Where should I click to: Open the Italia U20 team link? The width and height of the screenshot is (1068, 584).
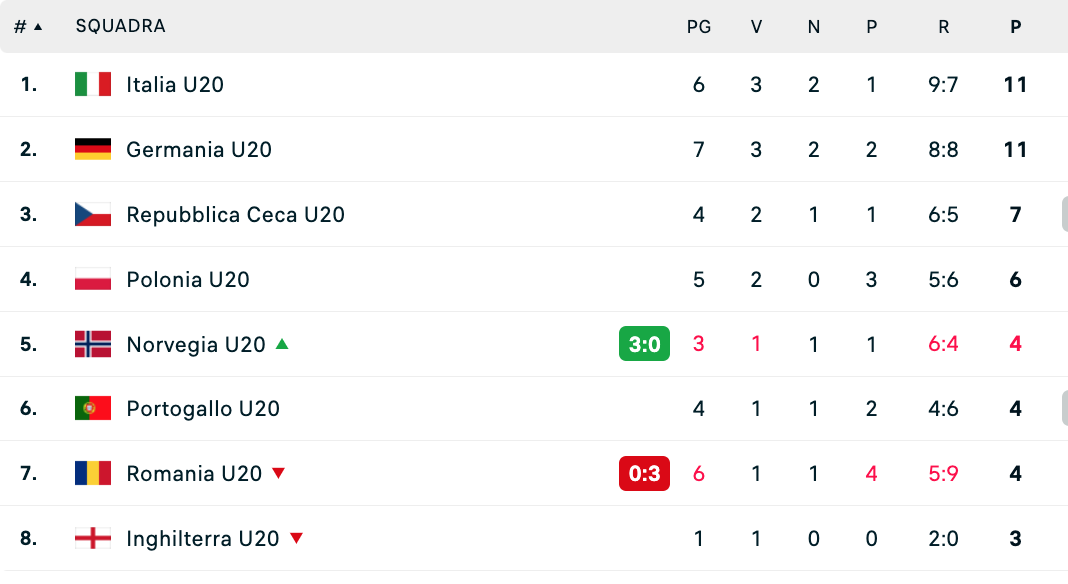(x=175, y=85)
